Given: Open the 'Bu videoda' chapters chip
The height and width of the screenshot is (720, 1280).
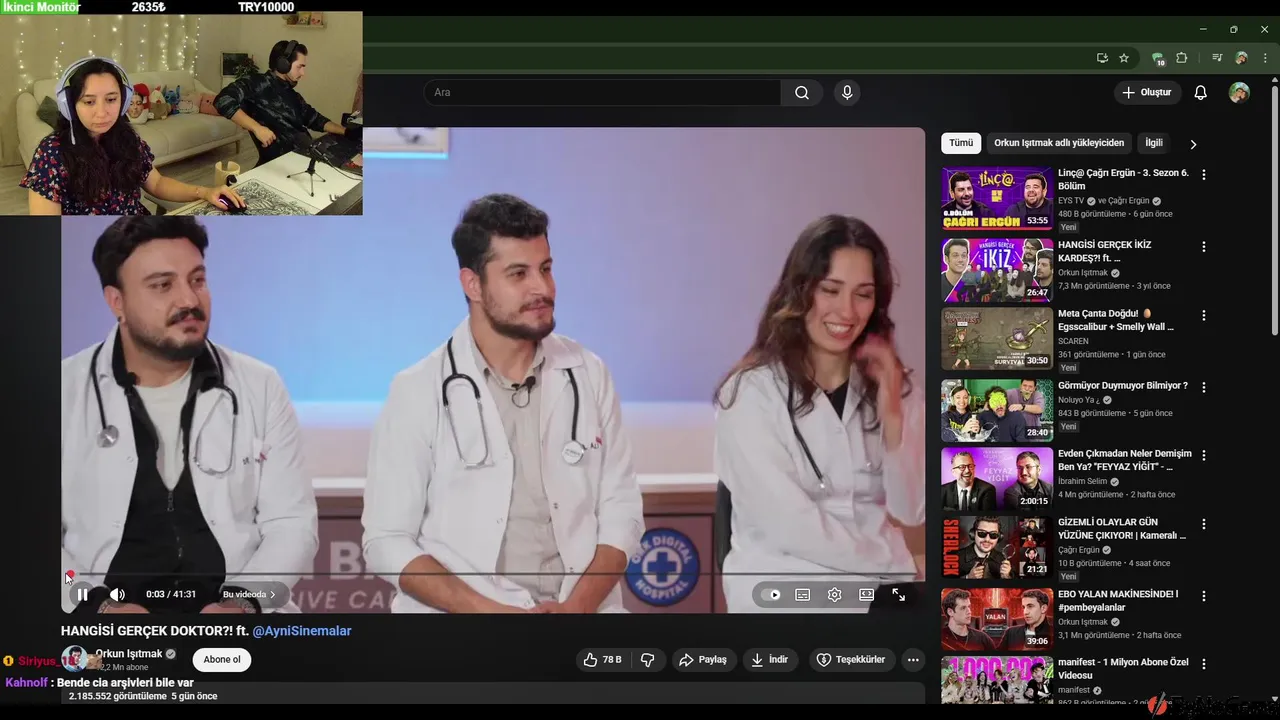Looking at the screenshot, I should pos(249,594).
